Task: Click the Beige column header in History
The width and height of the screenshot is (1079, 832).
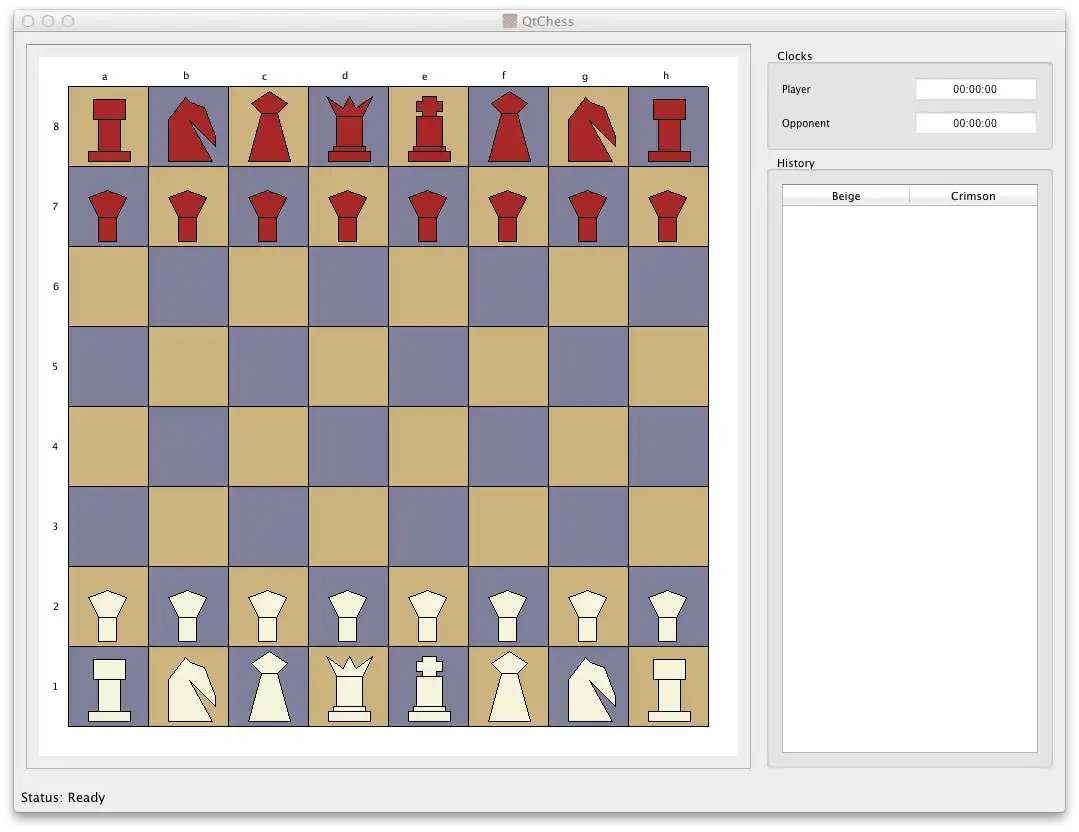Action: [x=846, y=196]
